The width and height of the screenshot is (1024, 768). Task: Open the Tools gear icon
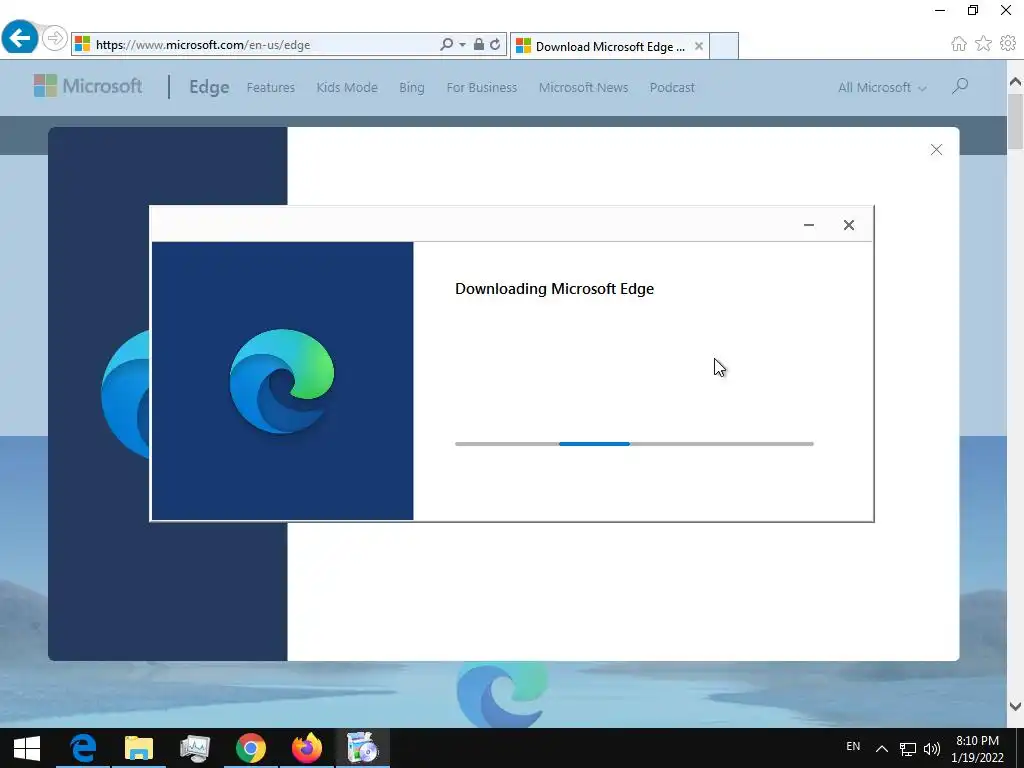1008,44
